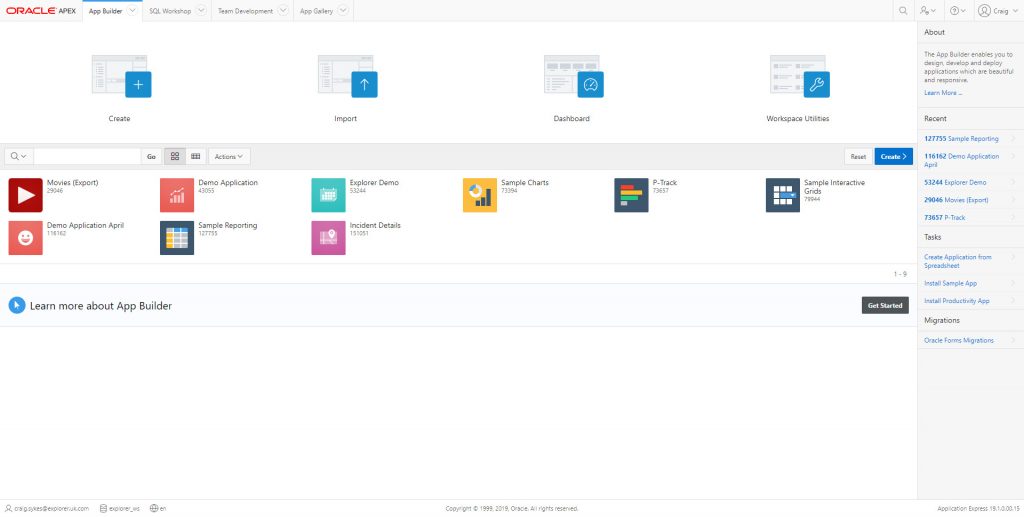Click the user icon in footer
This screenshot has height=517, width=1024.
point(8,509)
